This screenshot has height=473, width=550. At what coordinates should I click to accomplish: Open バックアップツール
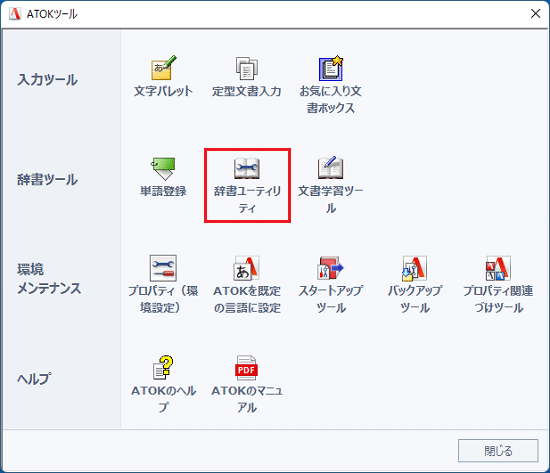tap(415, 285)
